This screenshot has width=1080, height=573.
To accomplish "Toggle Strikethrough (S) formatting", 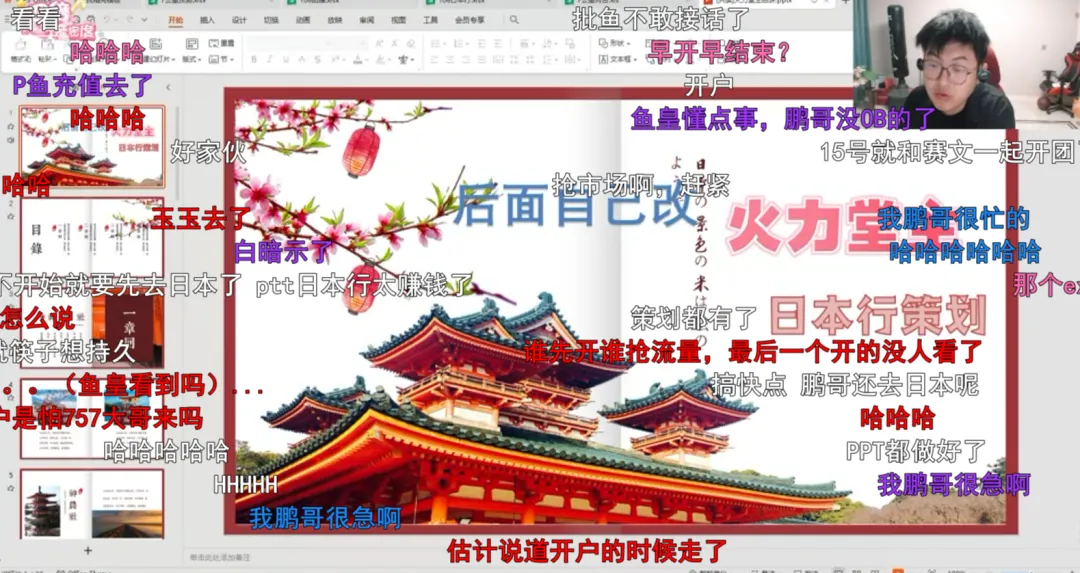I will pos(317,60).
